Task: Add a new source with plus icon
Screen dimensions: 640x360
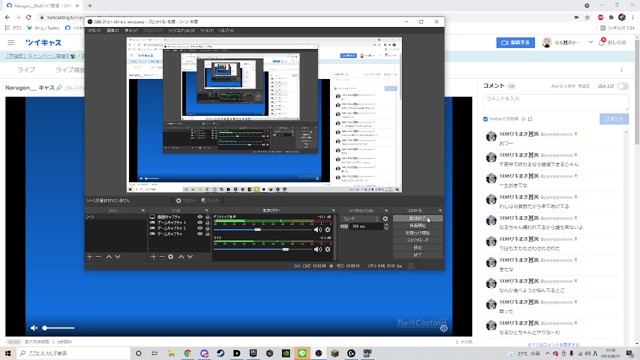Action: point(153,257)
